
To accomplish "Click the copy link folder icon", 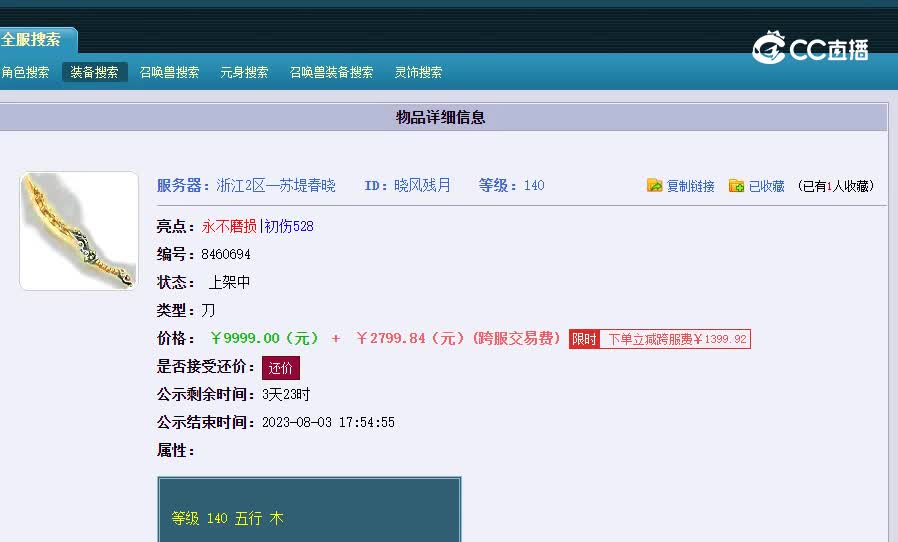I will coord(655,186).
